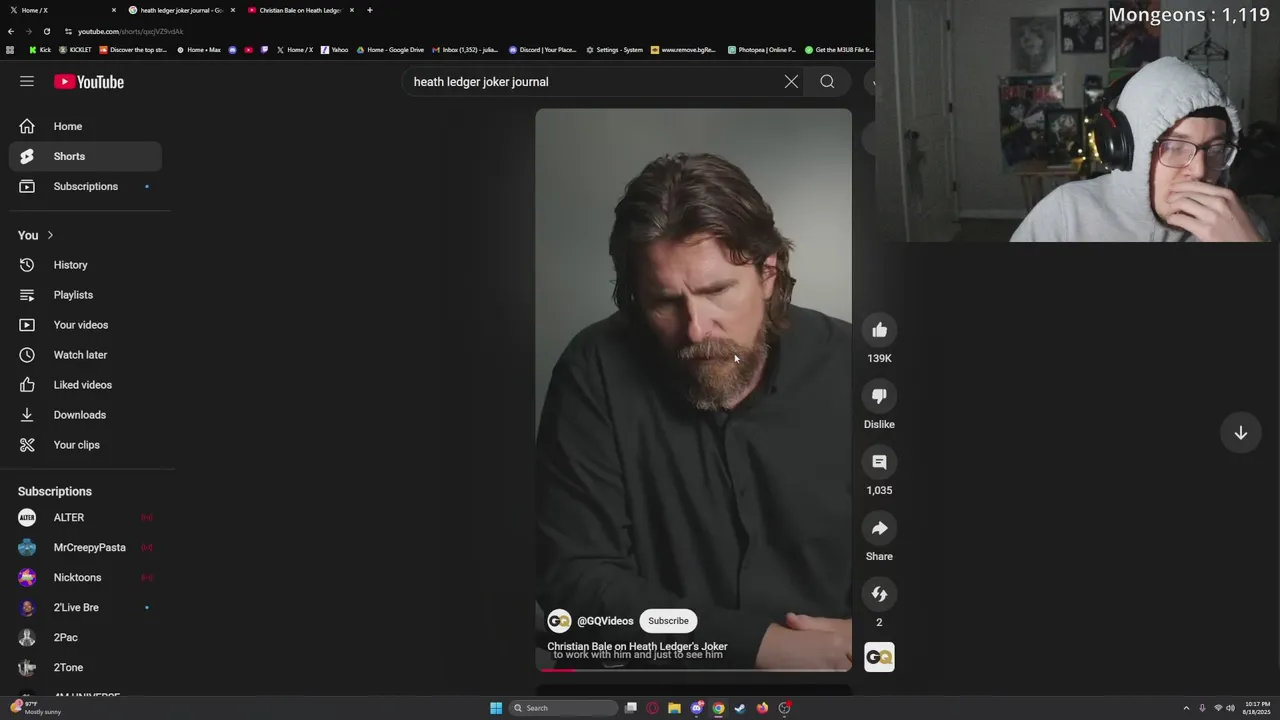This screenshot has width=1280, height=720.
Task: Open the ALTER channel subscription
Action: [86, 517]
